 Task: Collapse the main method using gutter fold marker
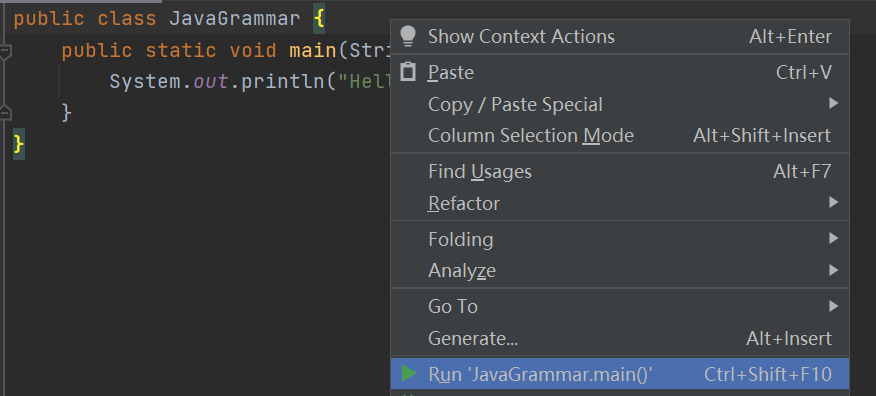(5, 52)
